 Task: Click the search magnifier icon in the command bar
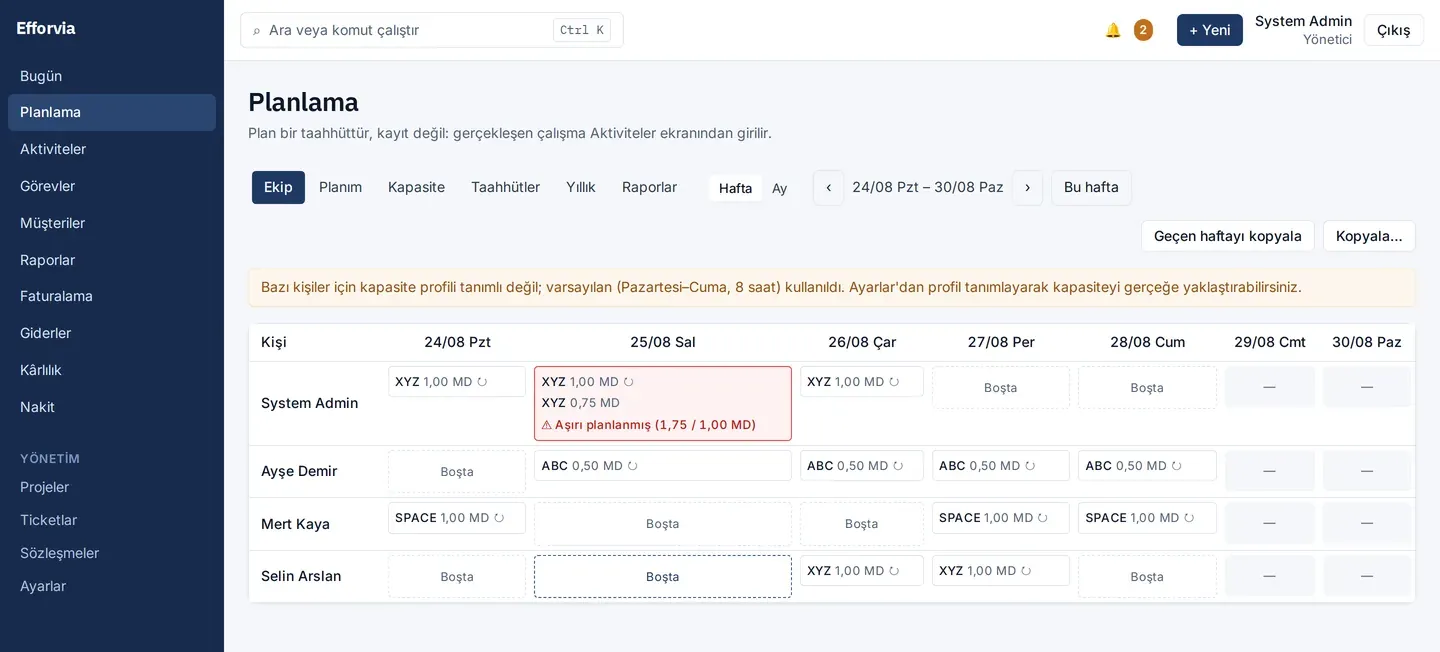click(257, 31)
